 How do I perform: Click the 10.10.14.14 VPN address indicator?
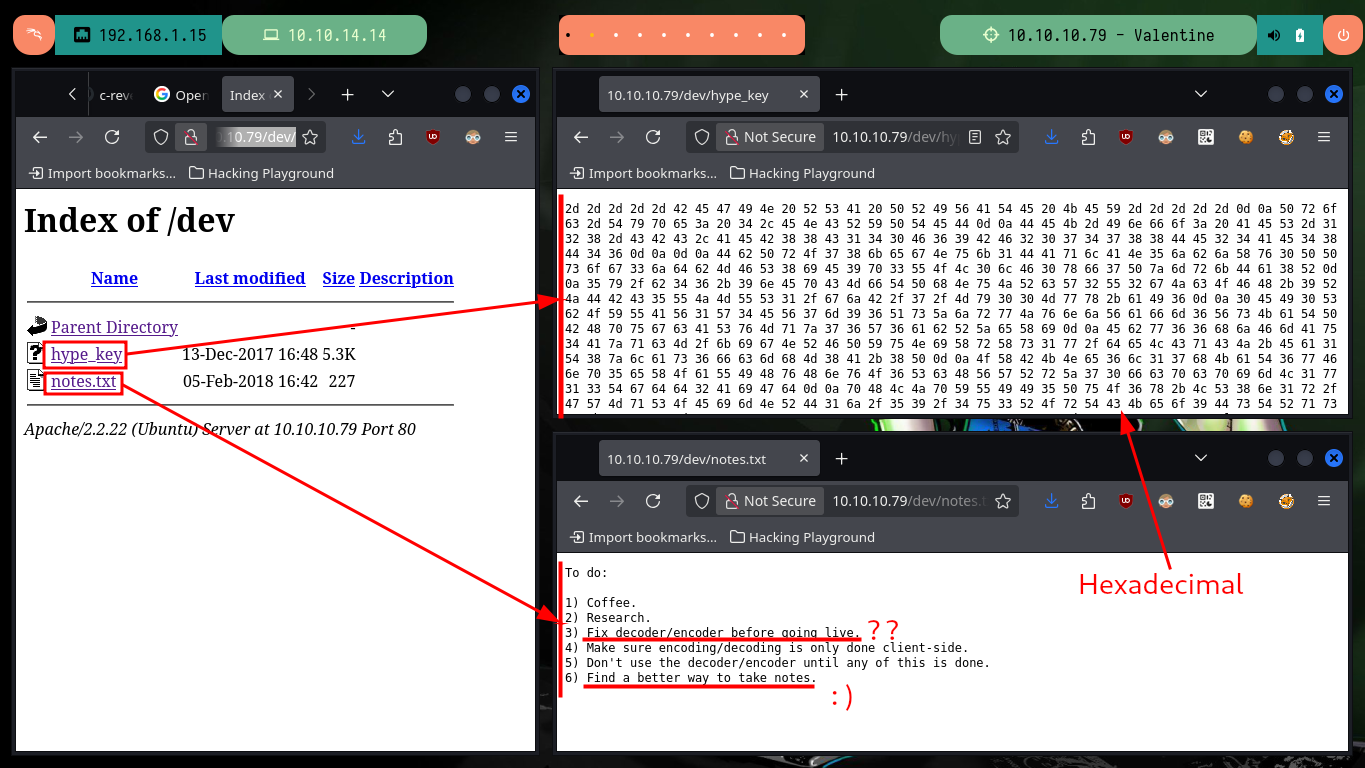(324, 35)
